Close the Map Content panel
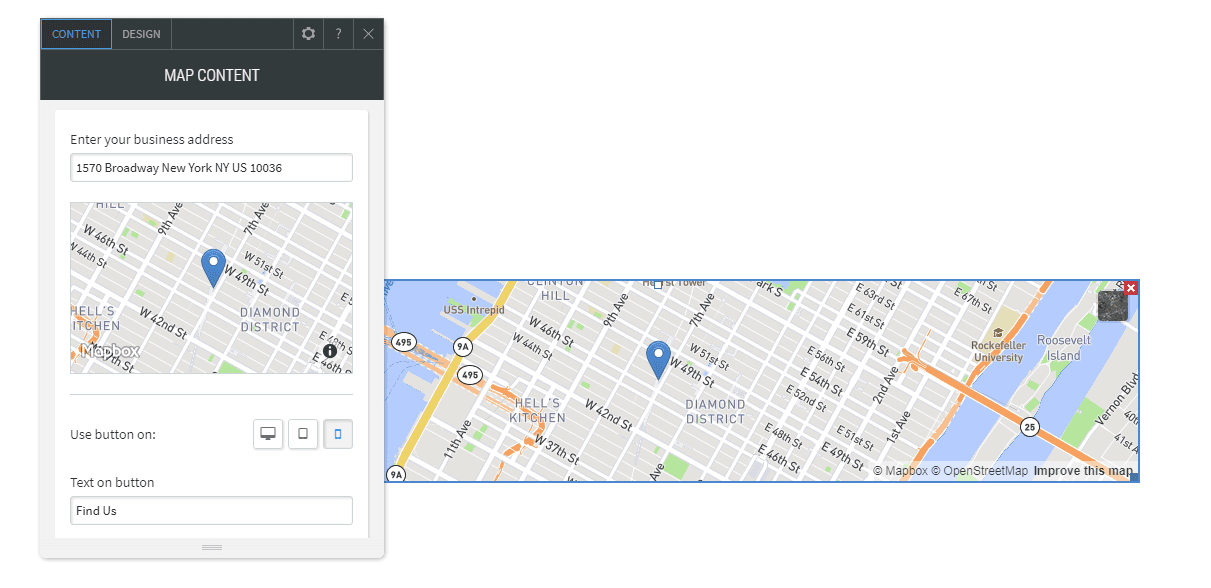Viewport: 1211px width, 588px height. (x=368, y=34)
